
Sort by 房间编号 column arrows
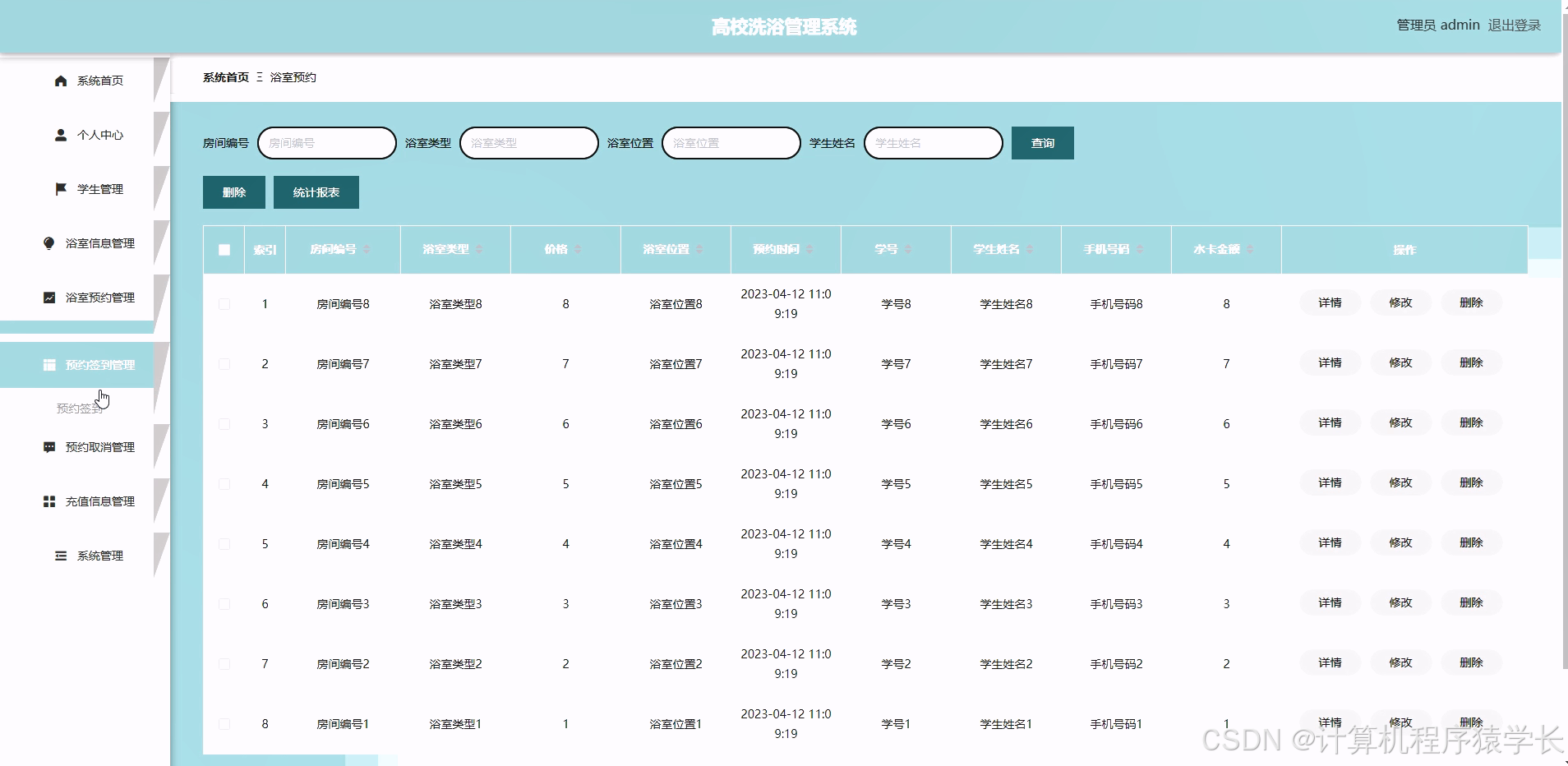[367, 249]
